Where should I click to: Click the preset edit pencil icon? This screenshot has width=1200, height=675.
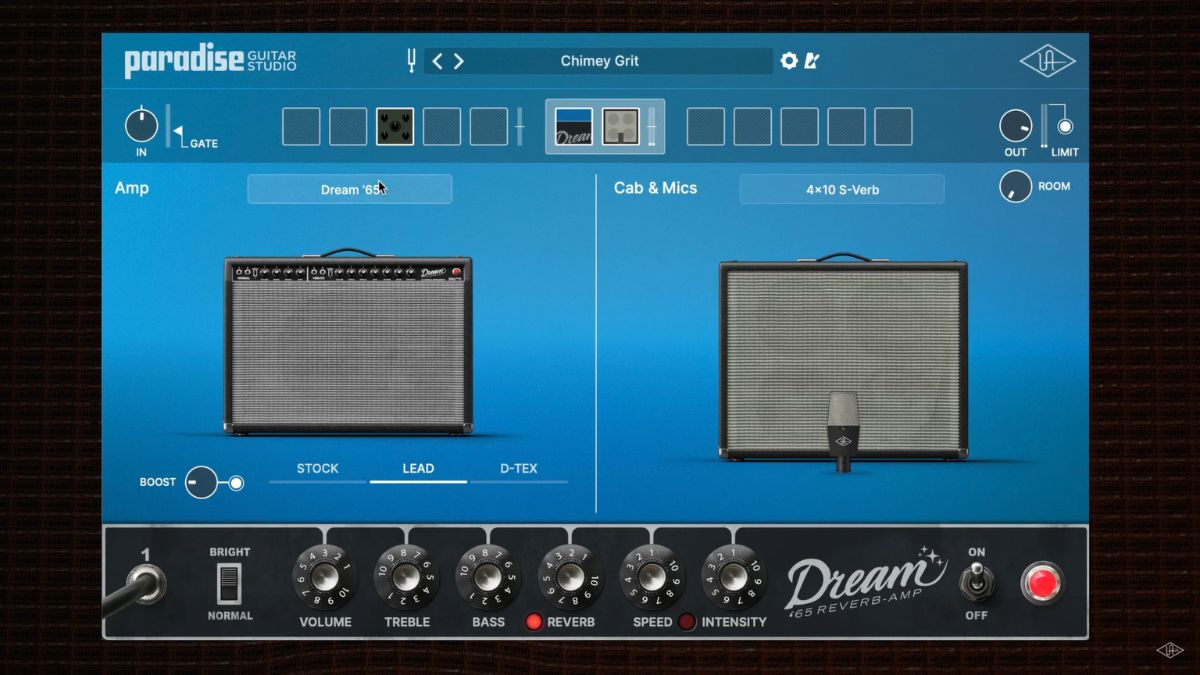click(x=812, y=61)
